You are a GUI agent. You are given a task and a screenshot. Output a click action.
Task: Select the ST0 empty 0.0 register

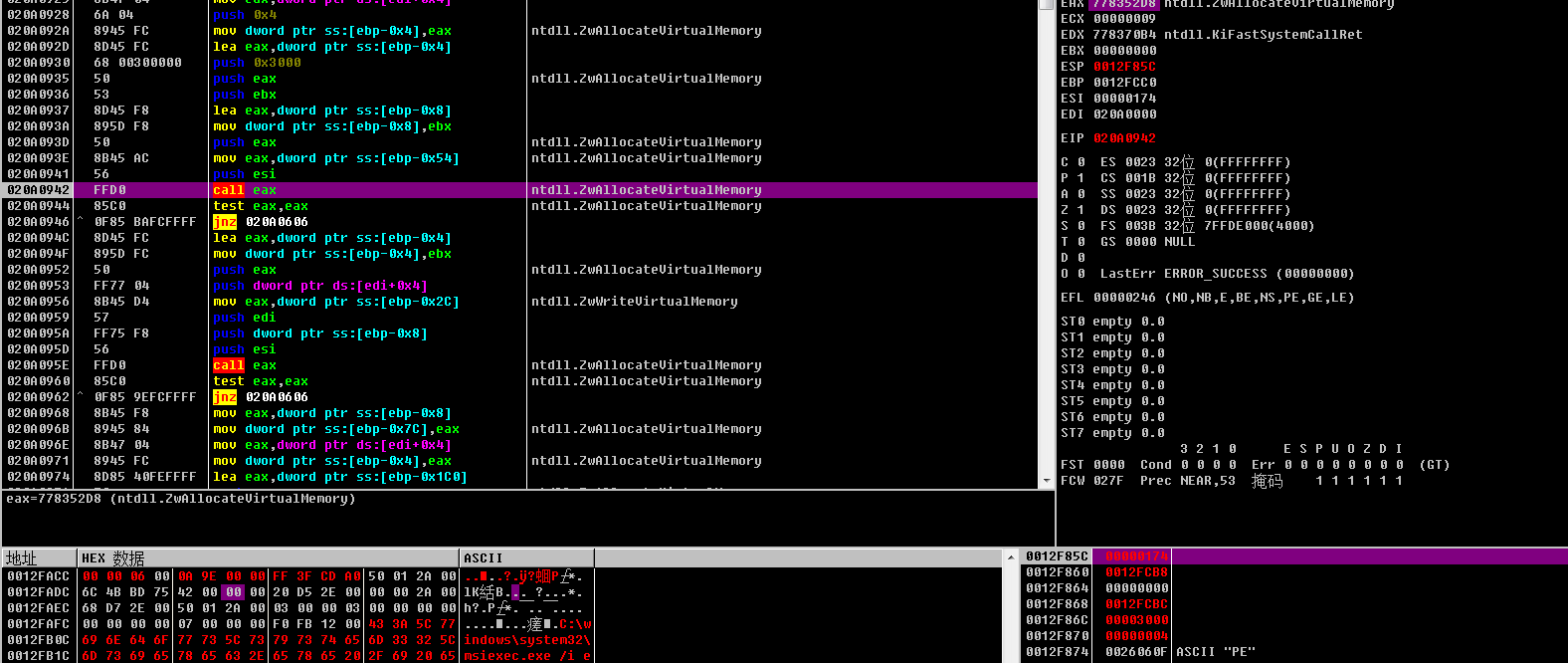pyautogui.click(x=1112, y=322)
